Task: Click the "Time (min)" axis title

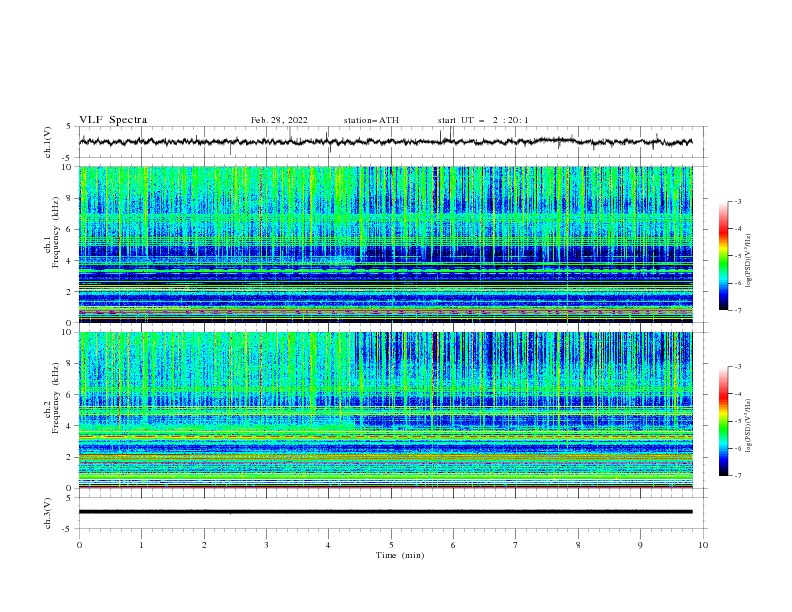Action: [400, 555]
